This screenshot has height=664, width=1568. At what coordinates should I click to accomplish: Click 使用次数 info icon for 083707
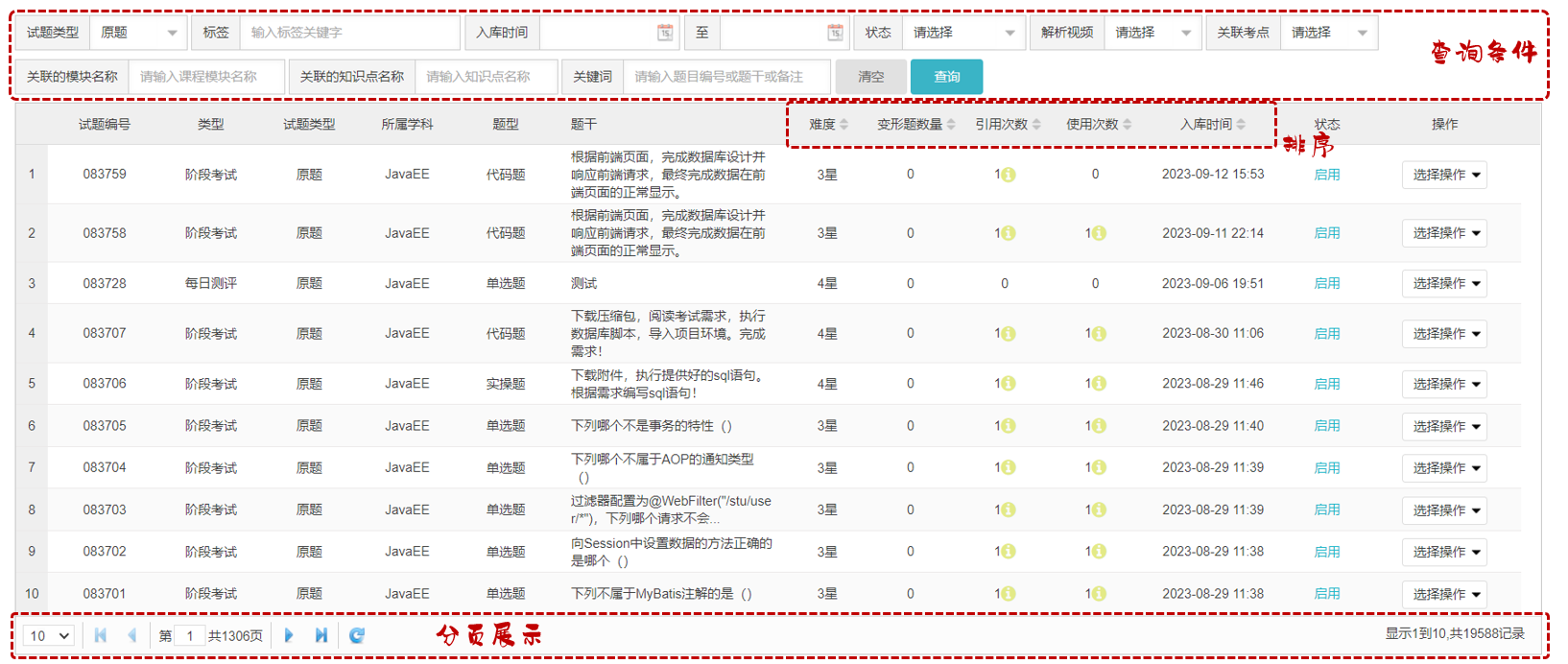pos(1099,334)
